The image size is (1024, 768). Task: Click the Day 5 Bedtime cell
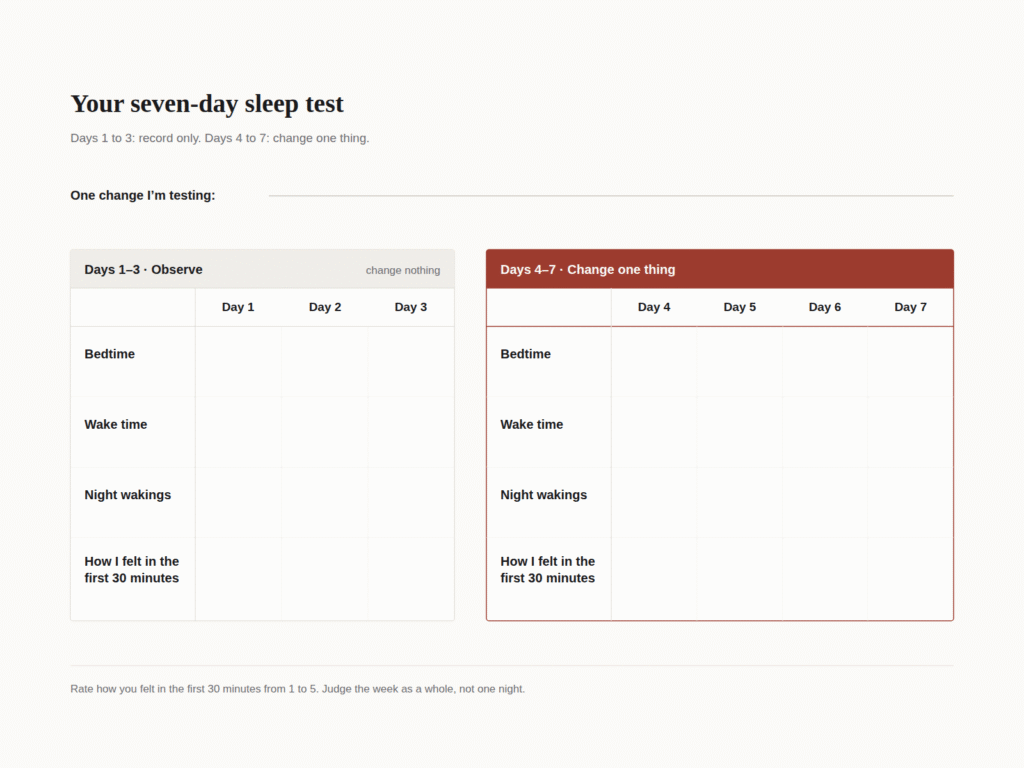[739, 362]
